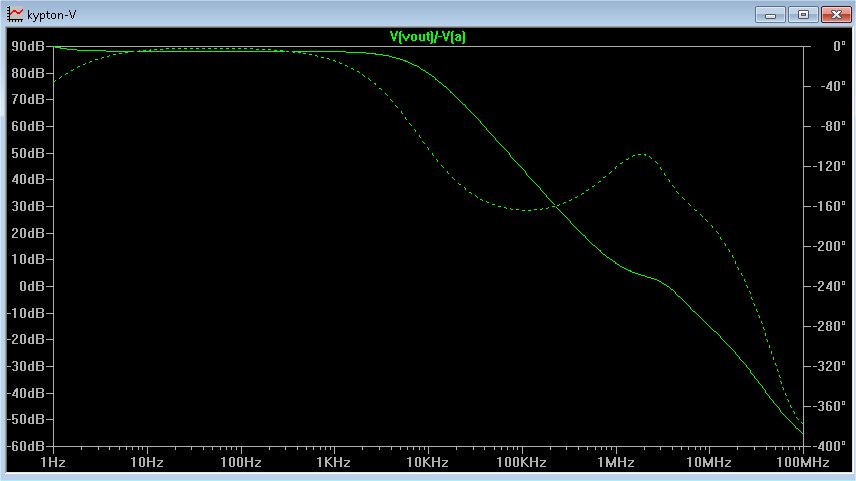Viewport: 856px width, 481px height.
Task: Click the 10MHz frequency axis label
Action: point(709,462)
